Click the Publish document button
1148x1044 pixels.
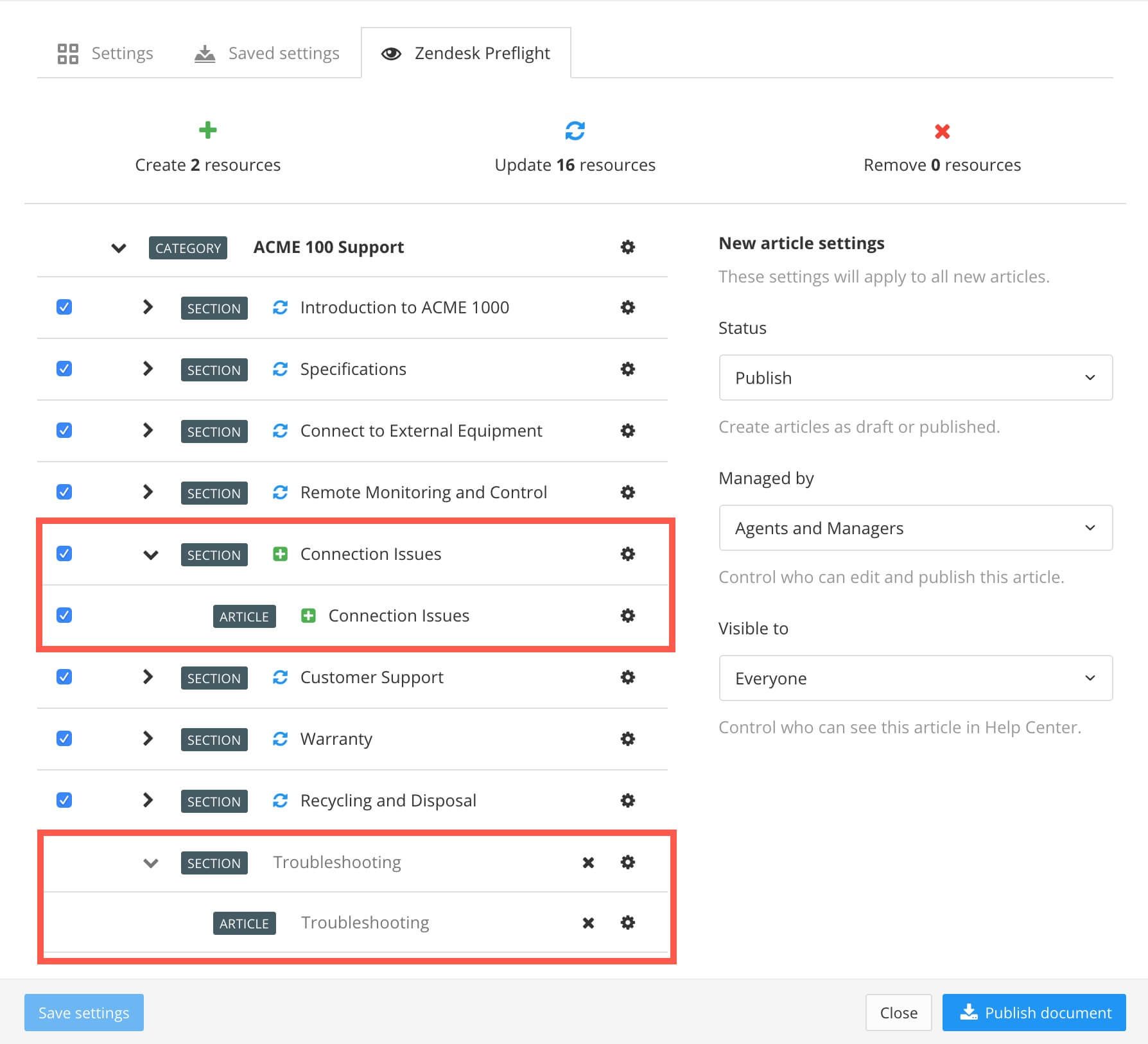pyautogui.click(x=1034, y=1013)
